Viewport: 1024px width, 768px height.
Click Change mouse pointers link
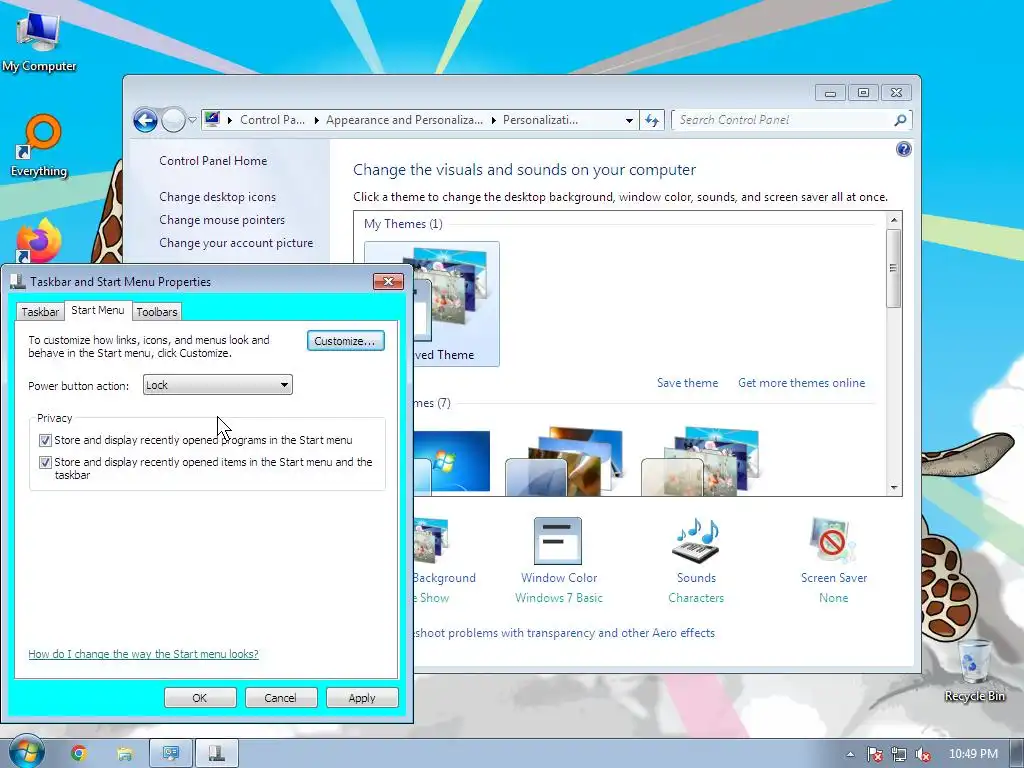(222, 219)
